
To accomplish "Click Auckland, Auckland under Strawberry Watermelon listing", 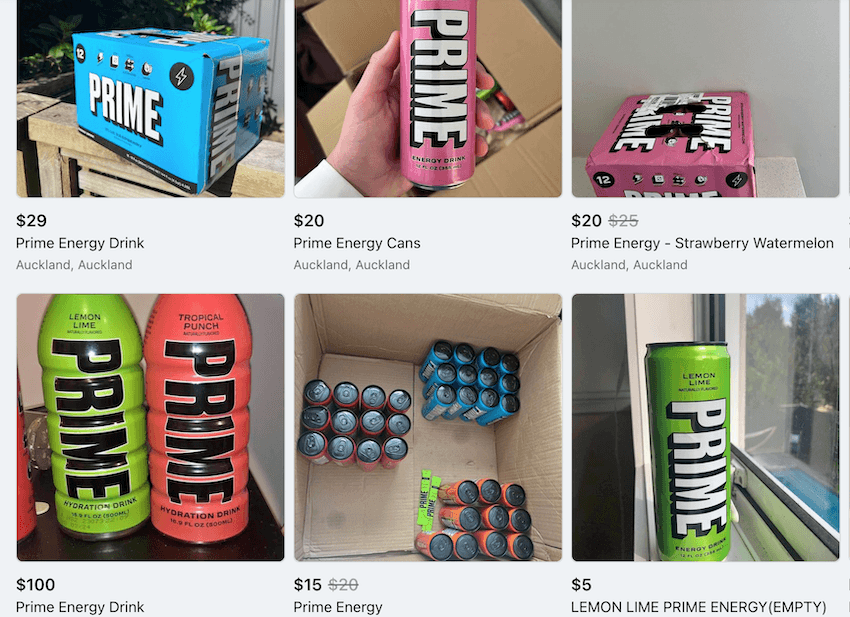I will tap(629, 265).
